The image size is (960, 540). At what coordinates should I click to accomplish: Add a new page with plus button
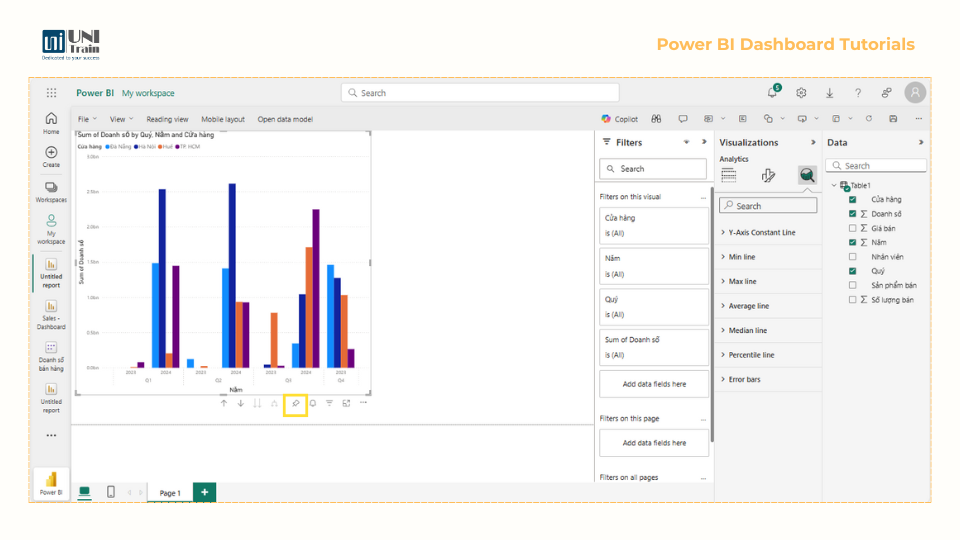[204, 492]
